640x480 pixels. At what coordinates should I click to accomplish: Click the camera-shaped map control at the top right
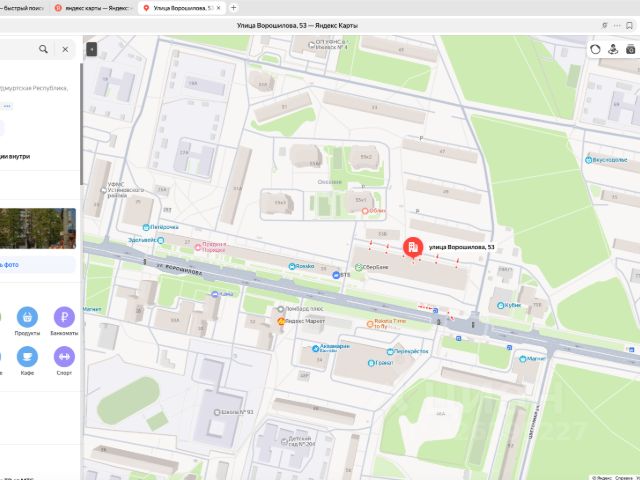coord(631,49)
